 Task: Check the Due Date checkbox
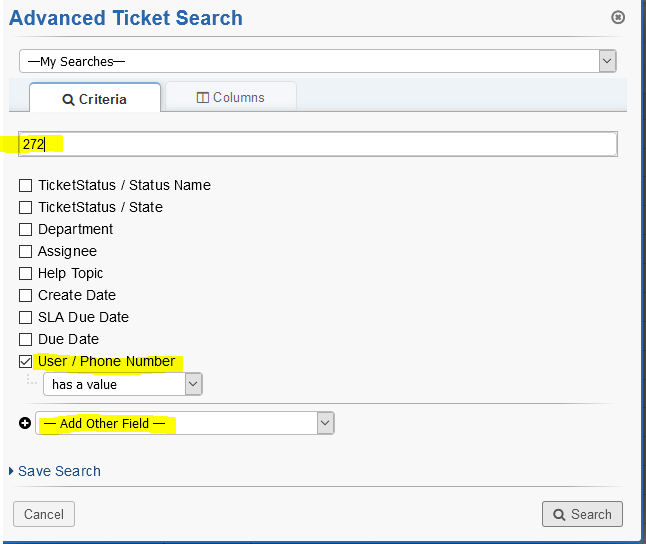click(x=26, y=339)
